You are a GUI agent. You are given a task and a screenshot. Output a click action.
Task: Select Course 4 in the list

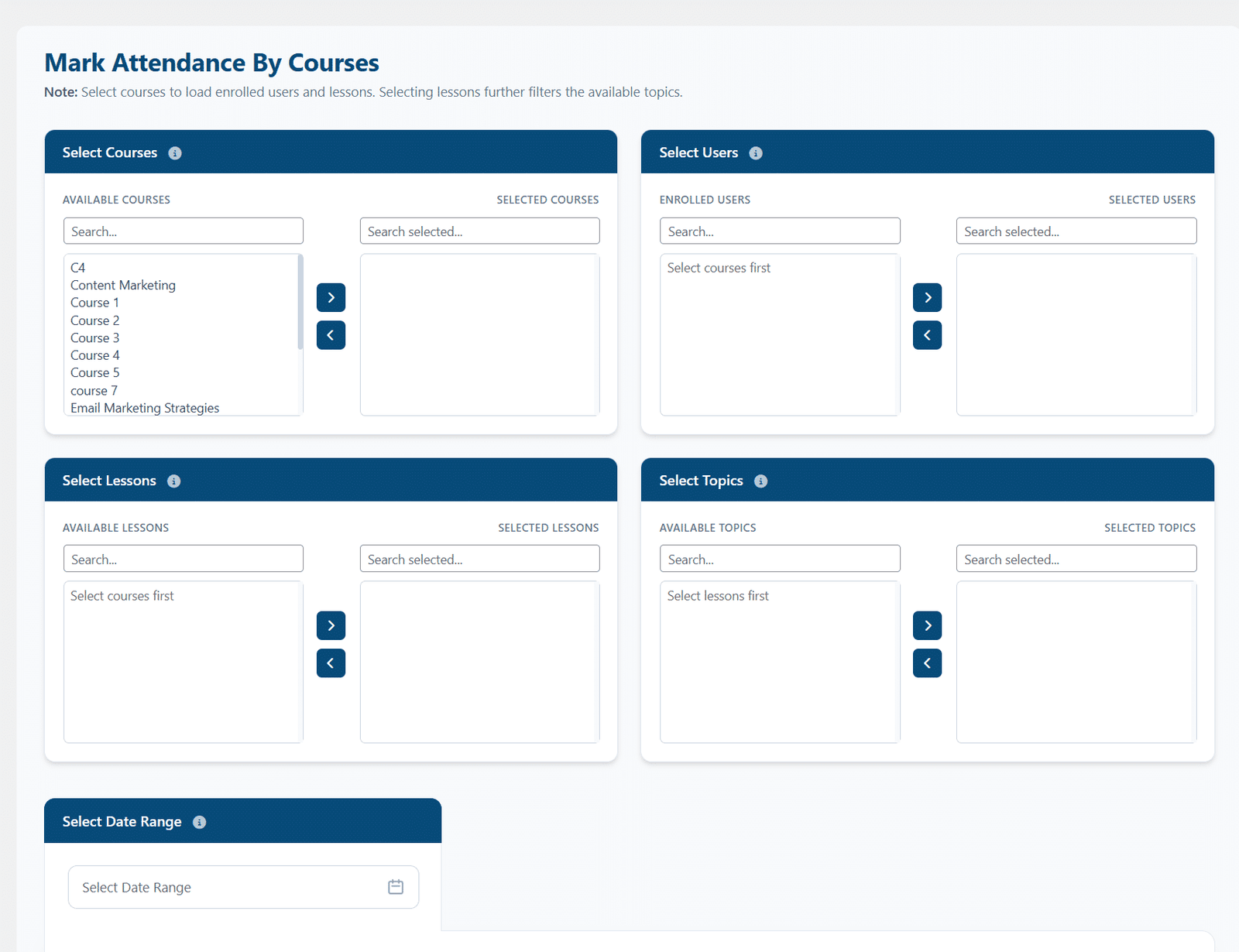(94, 355)
